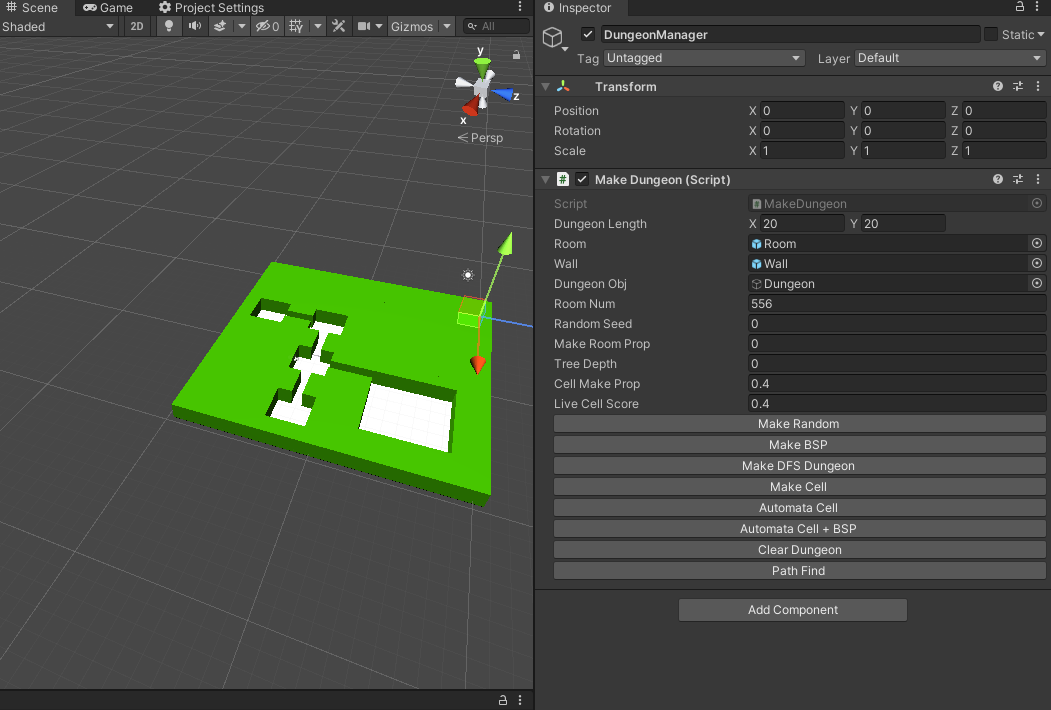Click the Inspector lock icon
Screen dimensions: 1051x710
tap(1019, 7)
